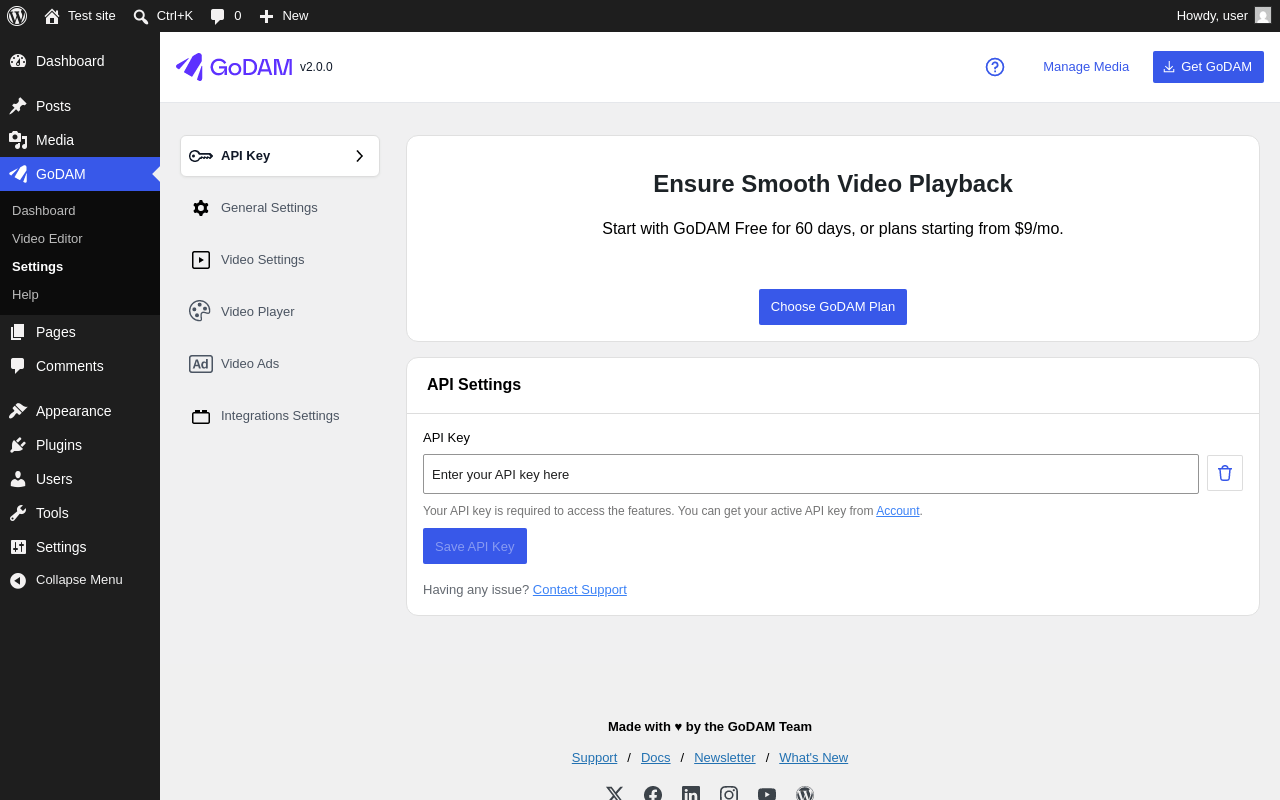This screenshot has height=800, width=1280.
Task: Click the Choose GoDAM Plan button
Action: click(x=833, y=307)
